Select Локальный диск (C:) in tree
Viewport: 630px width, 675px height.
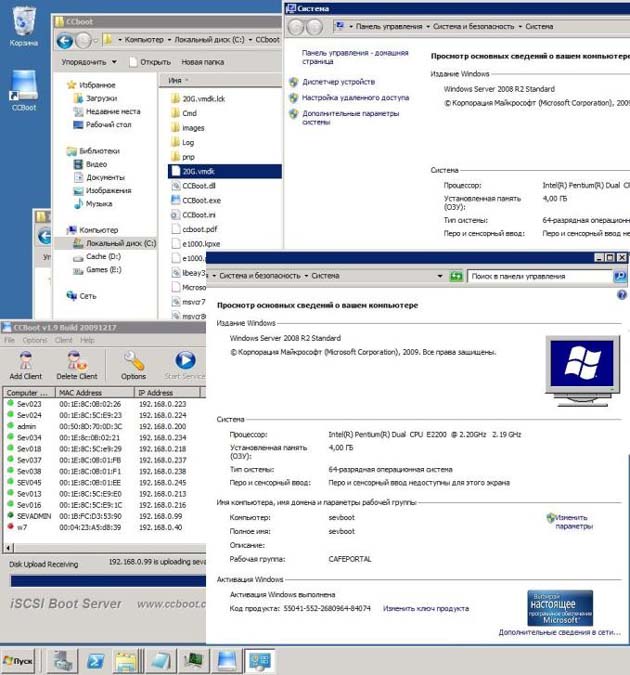pyautogui.click(x=115, y=243)
